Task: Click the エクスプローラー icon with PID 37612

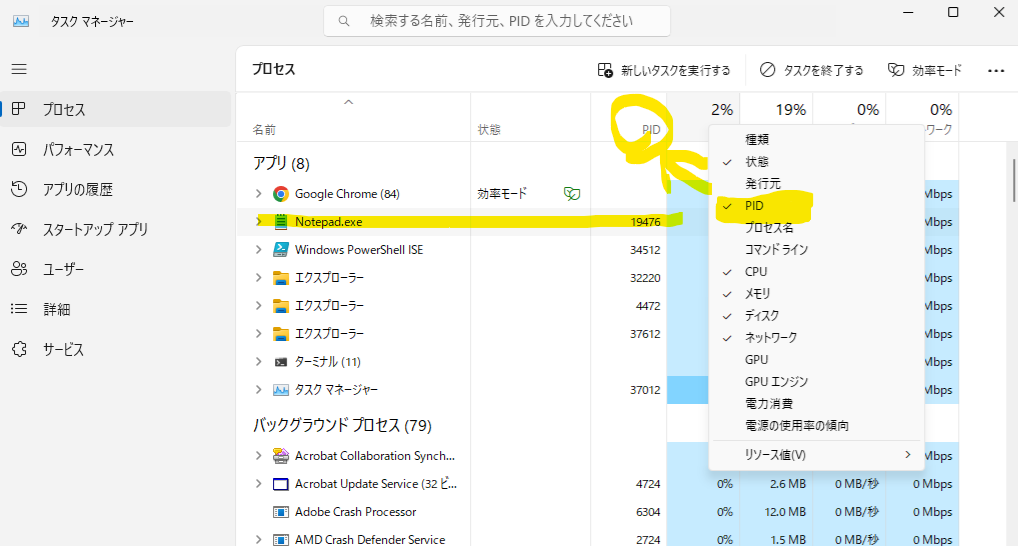Action: [x=280, y=334]
